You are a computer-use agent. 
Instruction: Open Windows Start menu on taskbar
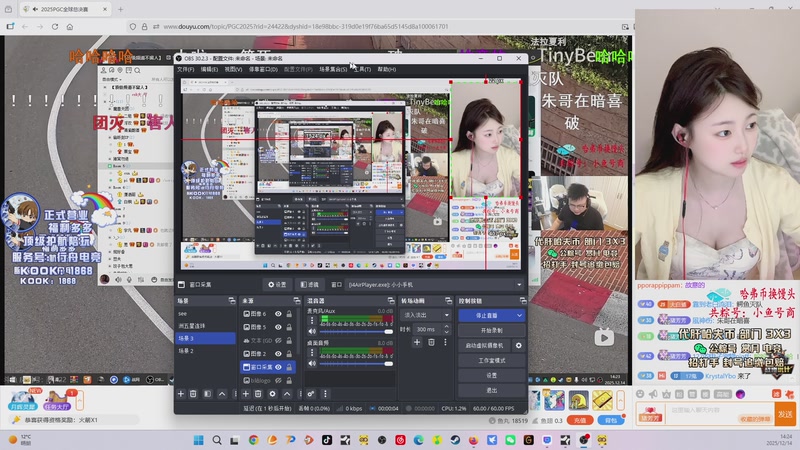click(x=198, y=440)
